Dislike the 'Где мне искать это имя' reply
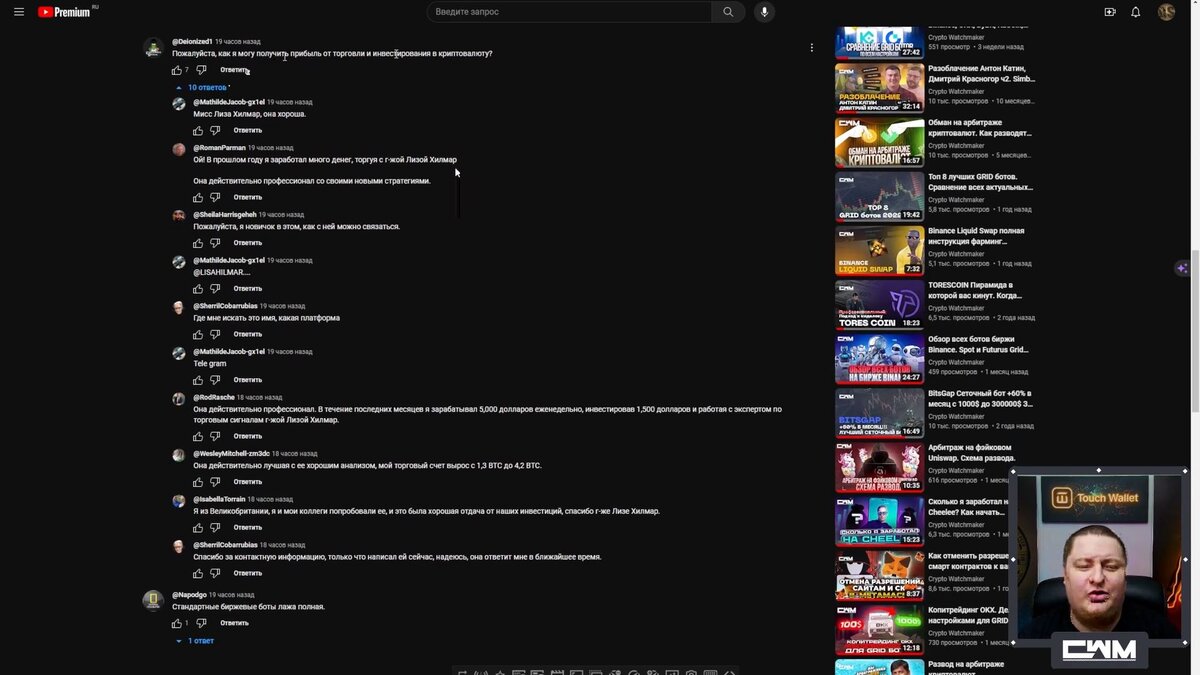This screenshot has width=1200, height=675. [x=215, y=334]
